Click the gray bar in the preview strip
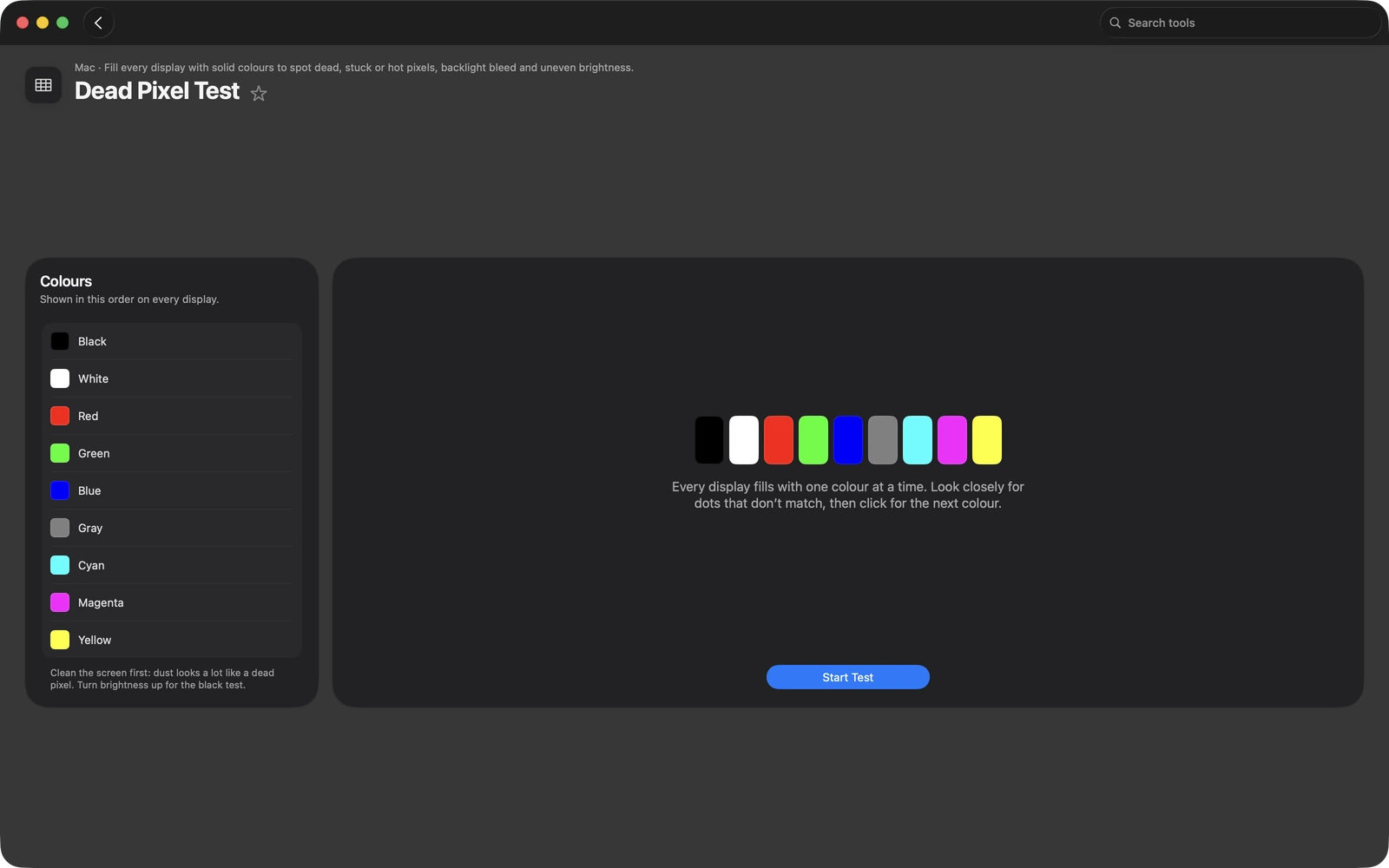 [x=883, y=440]
